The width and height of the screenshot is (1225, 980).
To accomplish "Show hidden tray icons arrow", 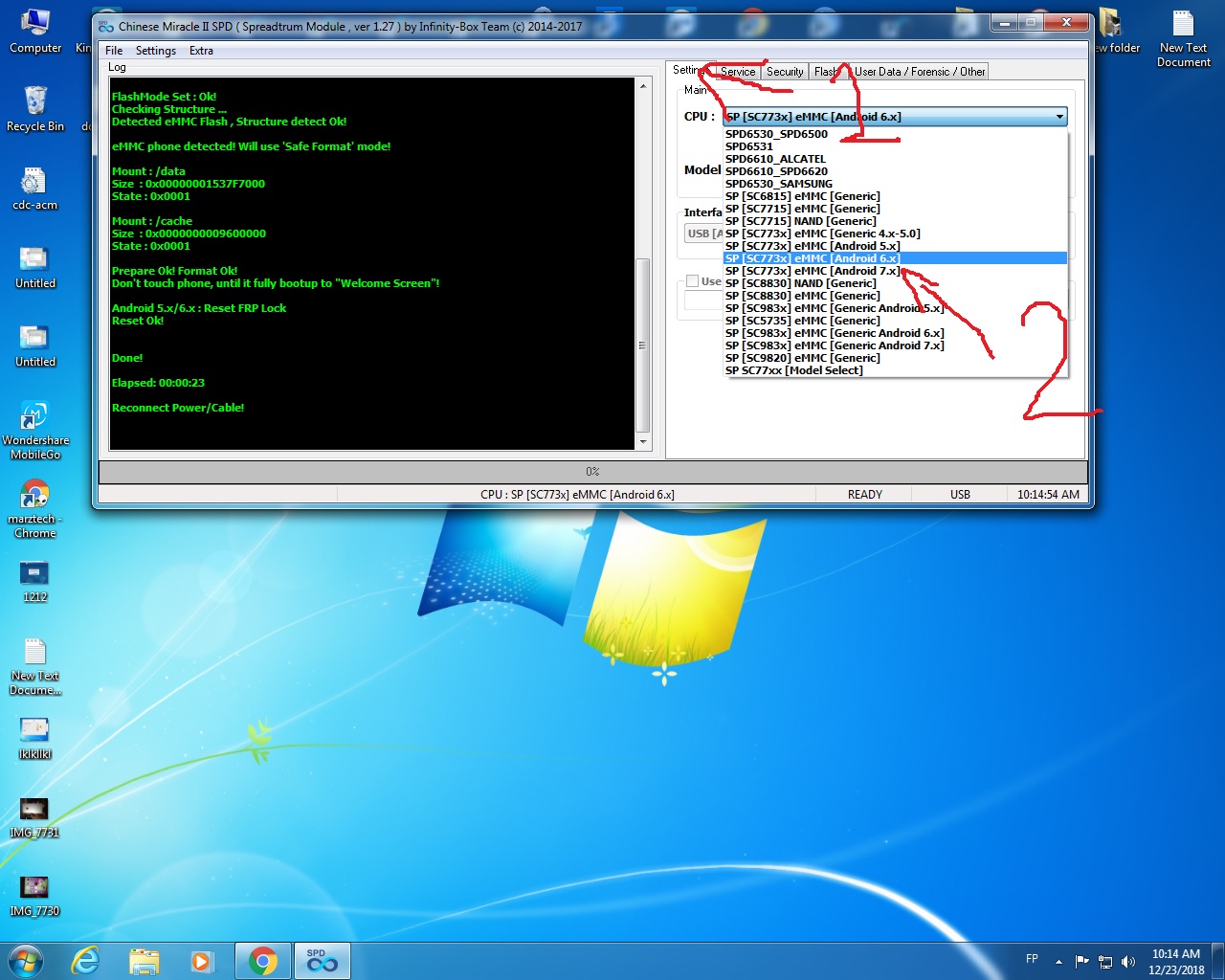I will 1058,962.
